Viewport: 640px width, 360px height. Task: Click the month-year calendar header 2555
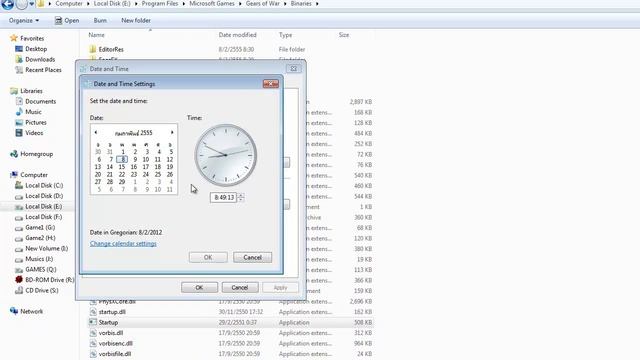[x=133, y=133]
